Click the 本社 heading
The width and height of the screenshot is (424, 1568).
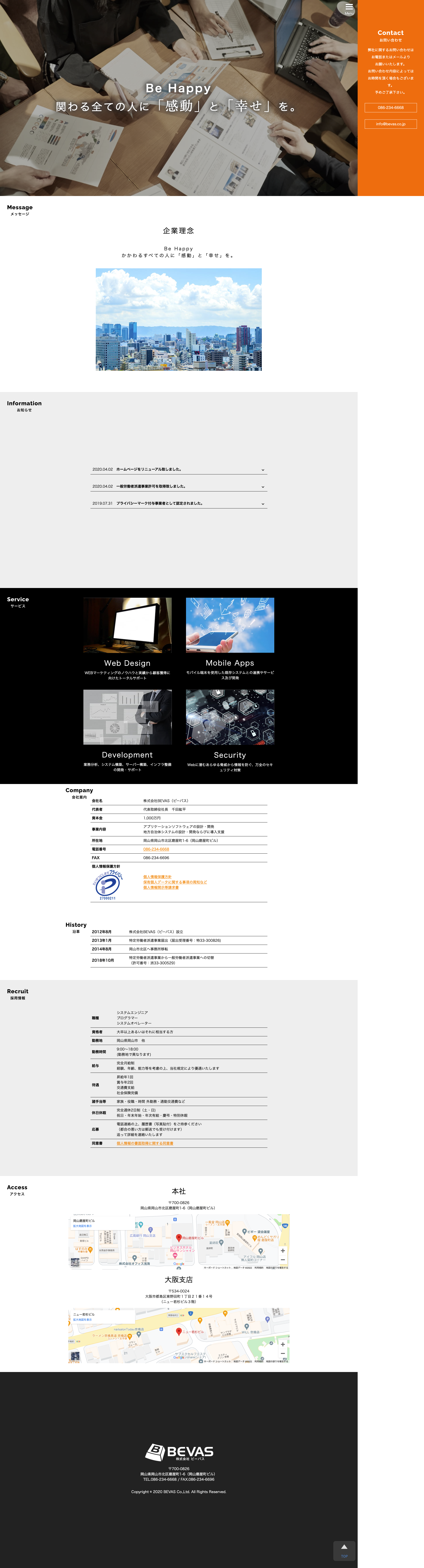[178, 1191]
